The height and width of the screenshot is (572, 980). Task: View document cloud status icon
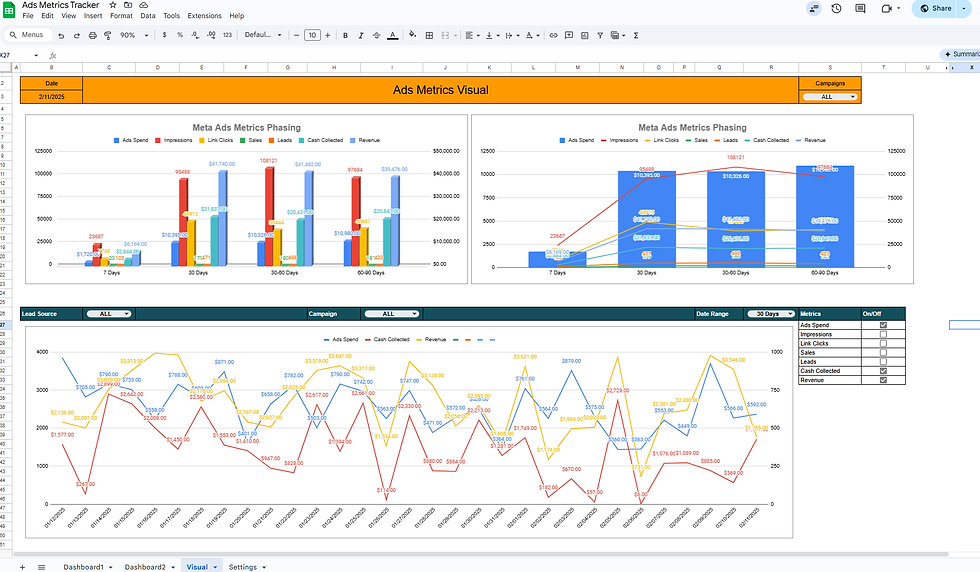coord(143,5)
